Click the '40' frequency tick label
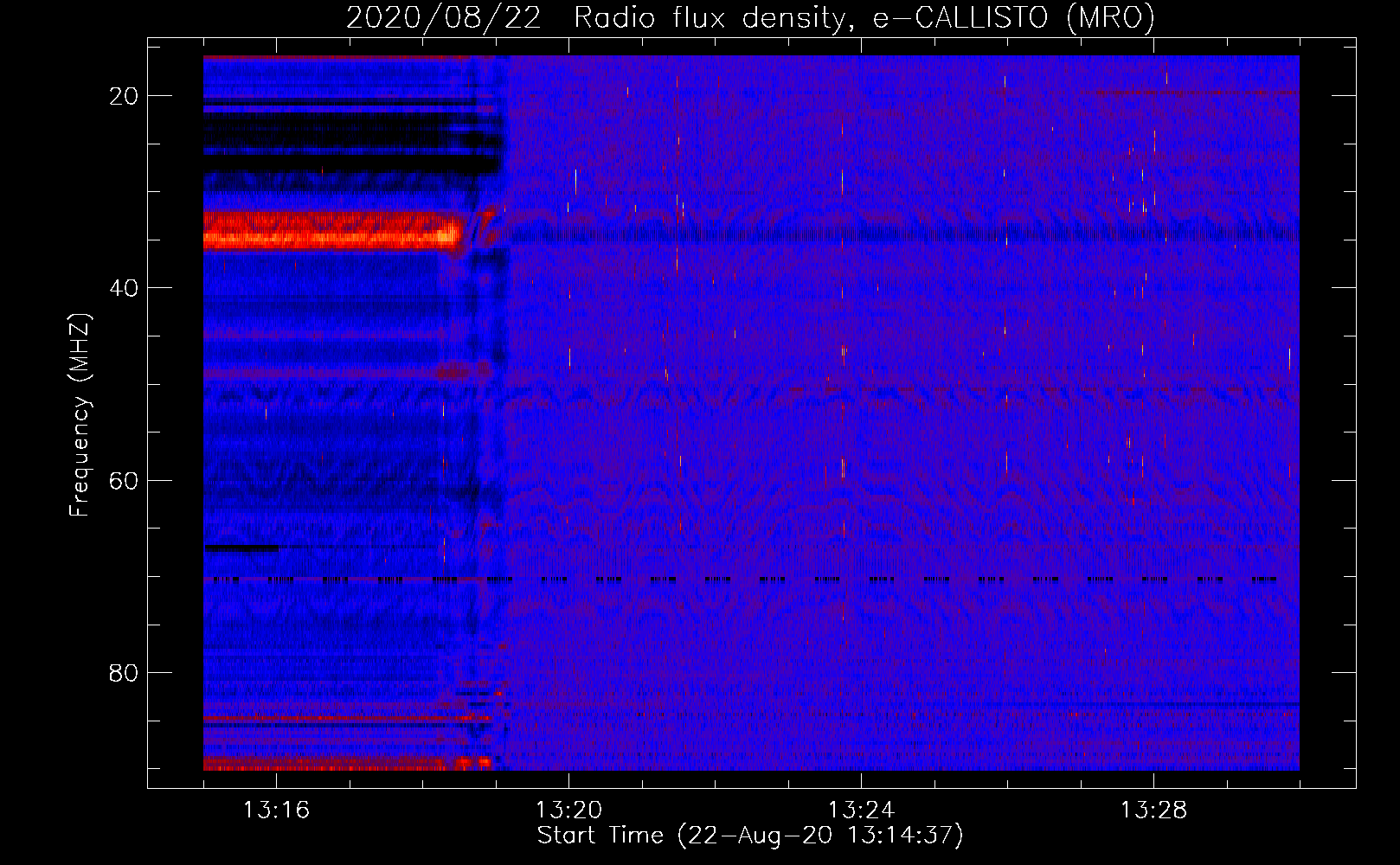Image resolution: width=1400 pixels, height=865 pixels. (x=124, y=288)
